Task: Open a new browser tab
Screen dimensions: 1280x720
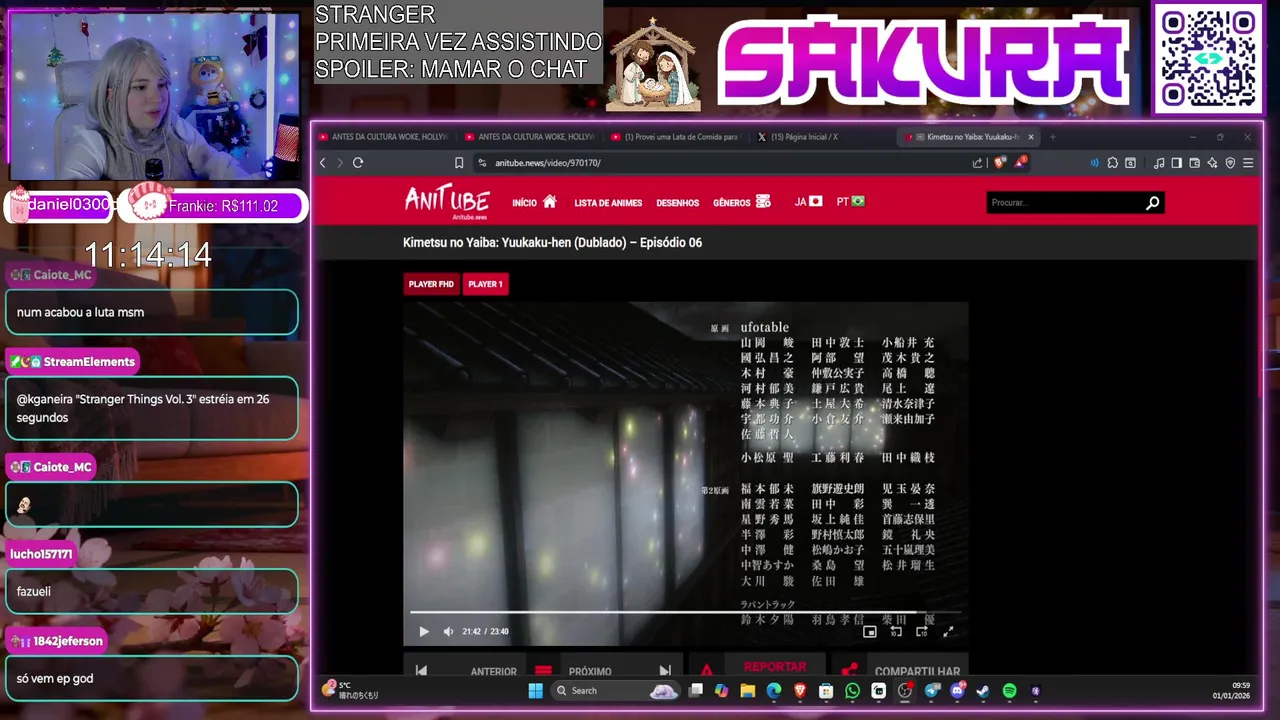Action: coord(1052,137)
